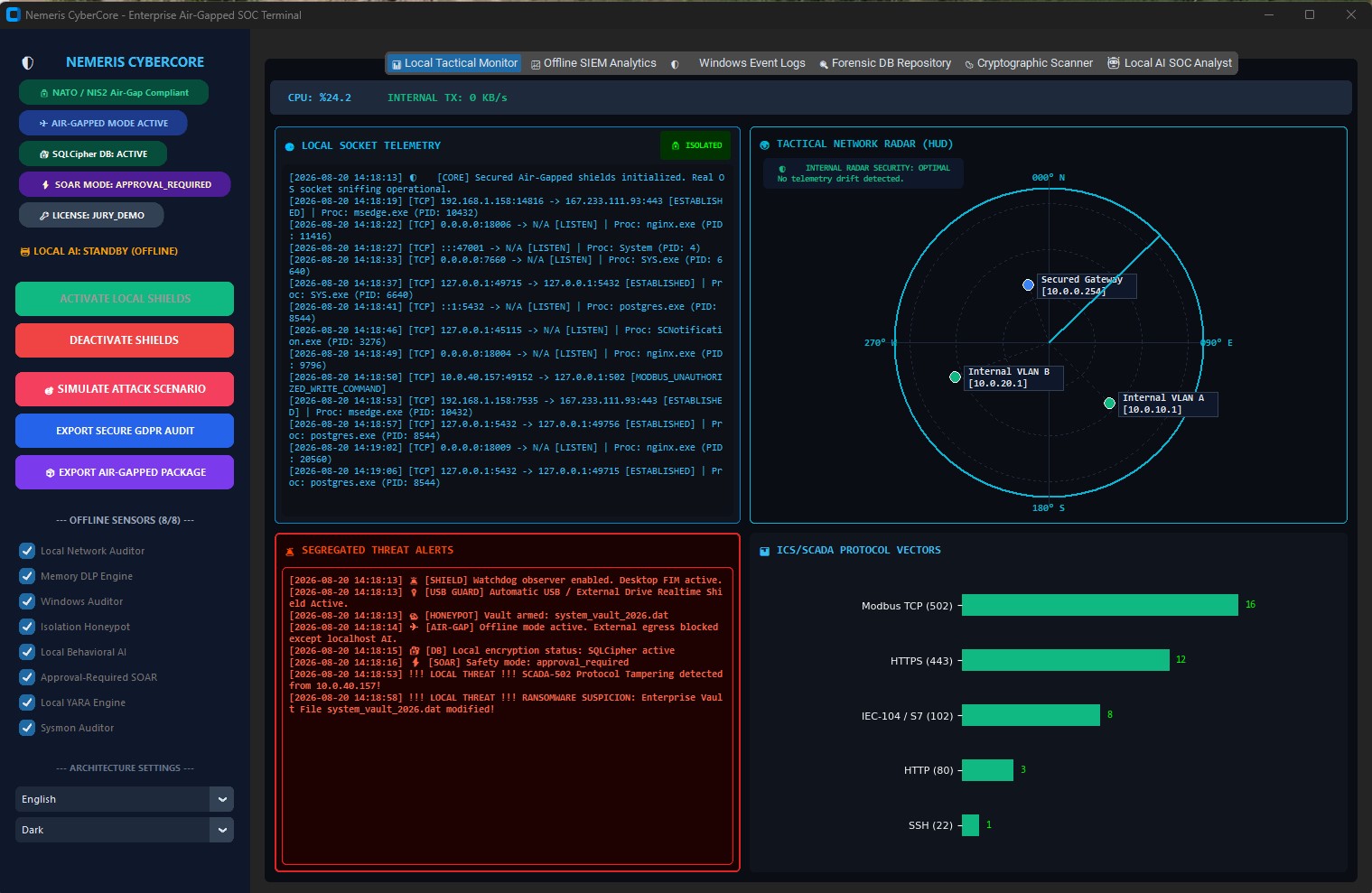The width and height of the screenshot is (1372, 893).
Task: Click the CPU: %24.2 readout
Action: click(319, 98)
